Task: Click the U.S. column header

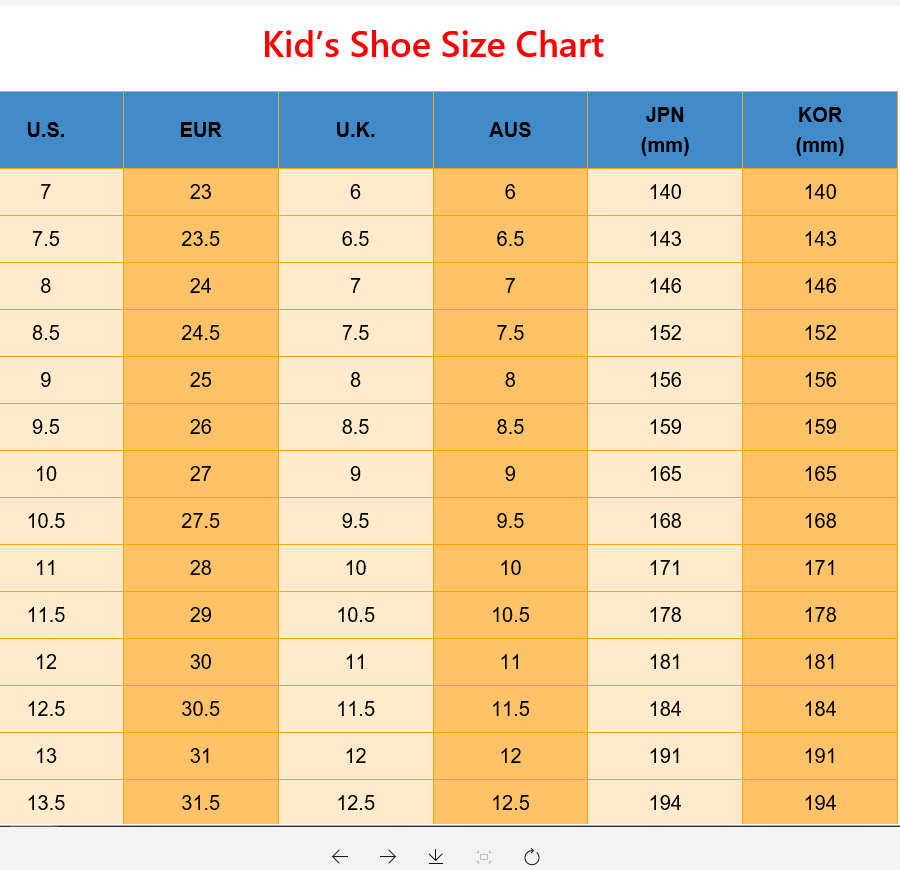Action: point(46,130)
